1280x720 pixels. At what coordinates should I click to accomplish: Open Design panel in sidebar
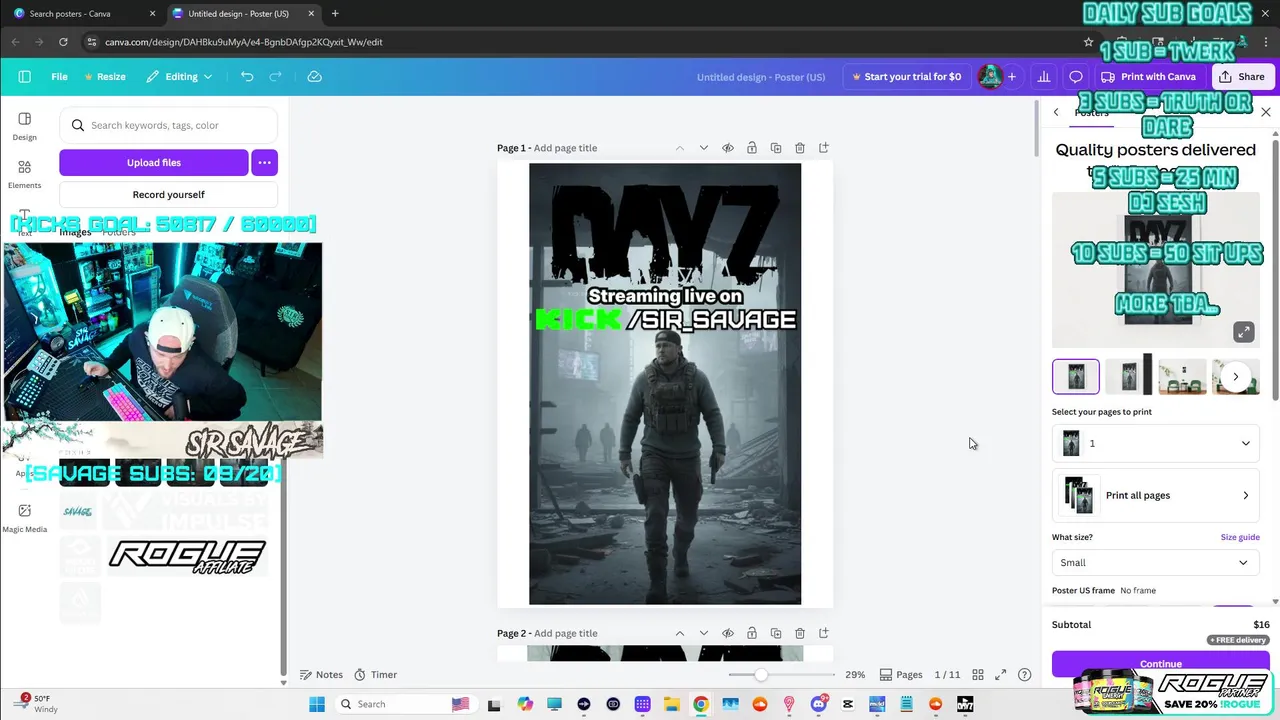(x=24, y=126)
